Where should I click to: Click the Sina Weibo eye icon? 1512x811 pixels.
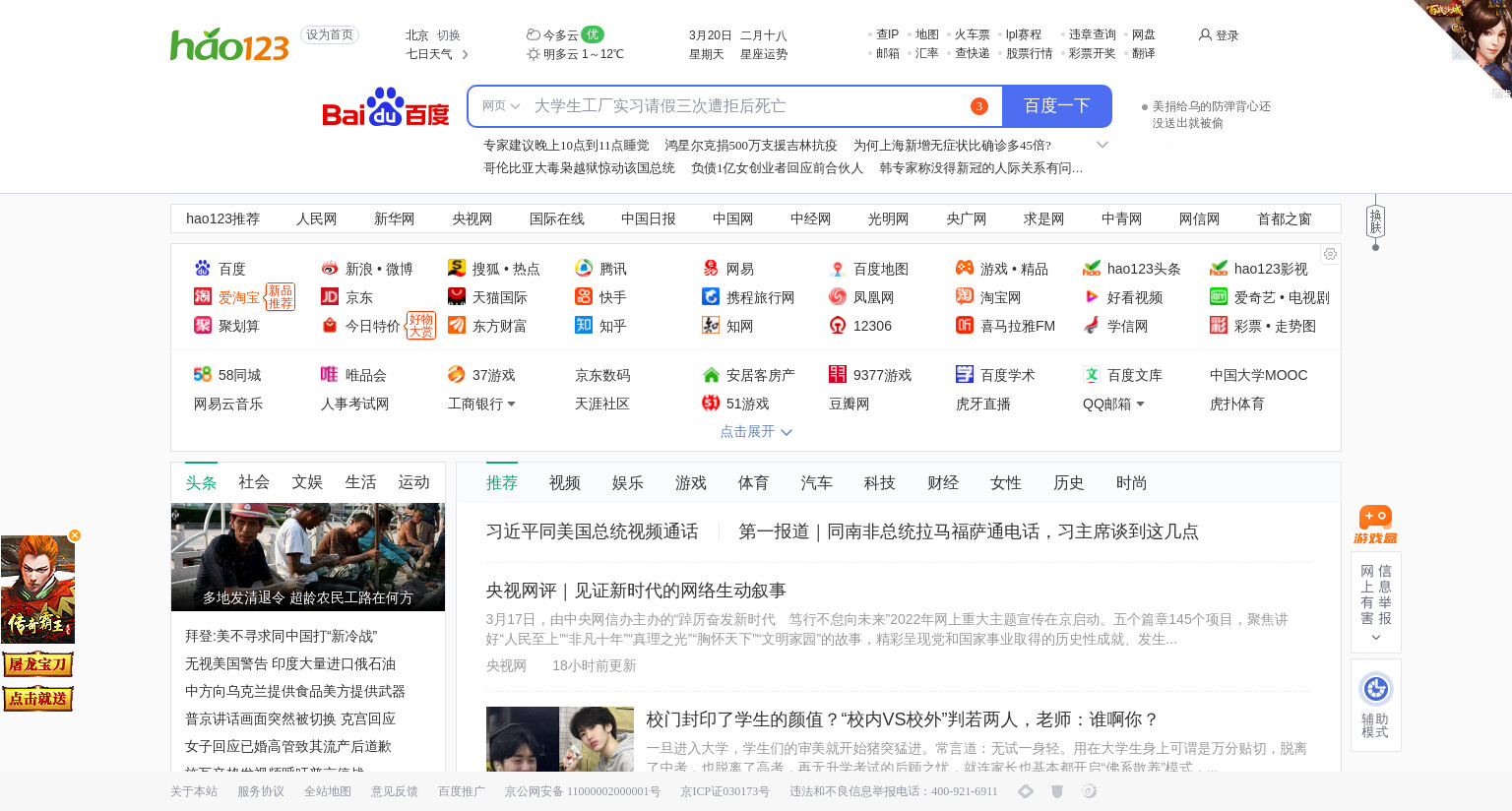(330, 268)
